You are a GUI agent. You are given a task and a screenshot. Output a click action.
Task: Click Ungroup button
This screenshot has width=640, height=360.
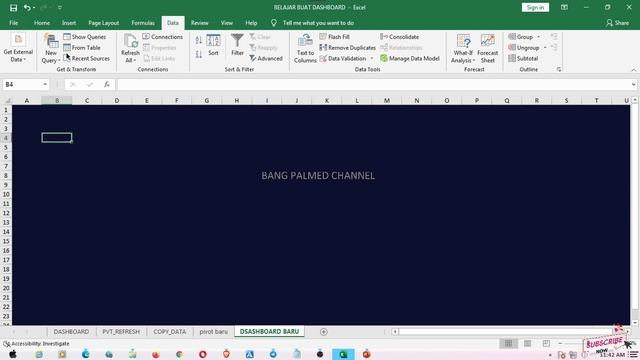click(x=524, y=48)
